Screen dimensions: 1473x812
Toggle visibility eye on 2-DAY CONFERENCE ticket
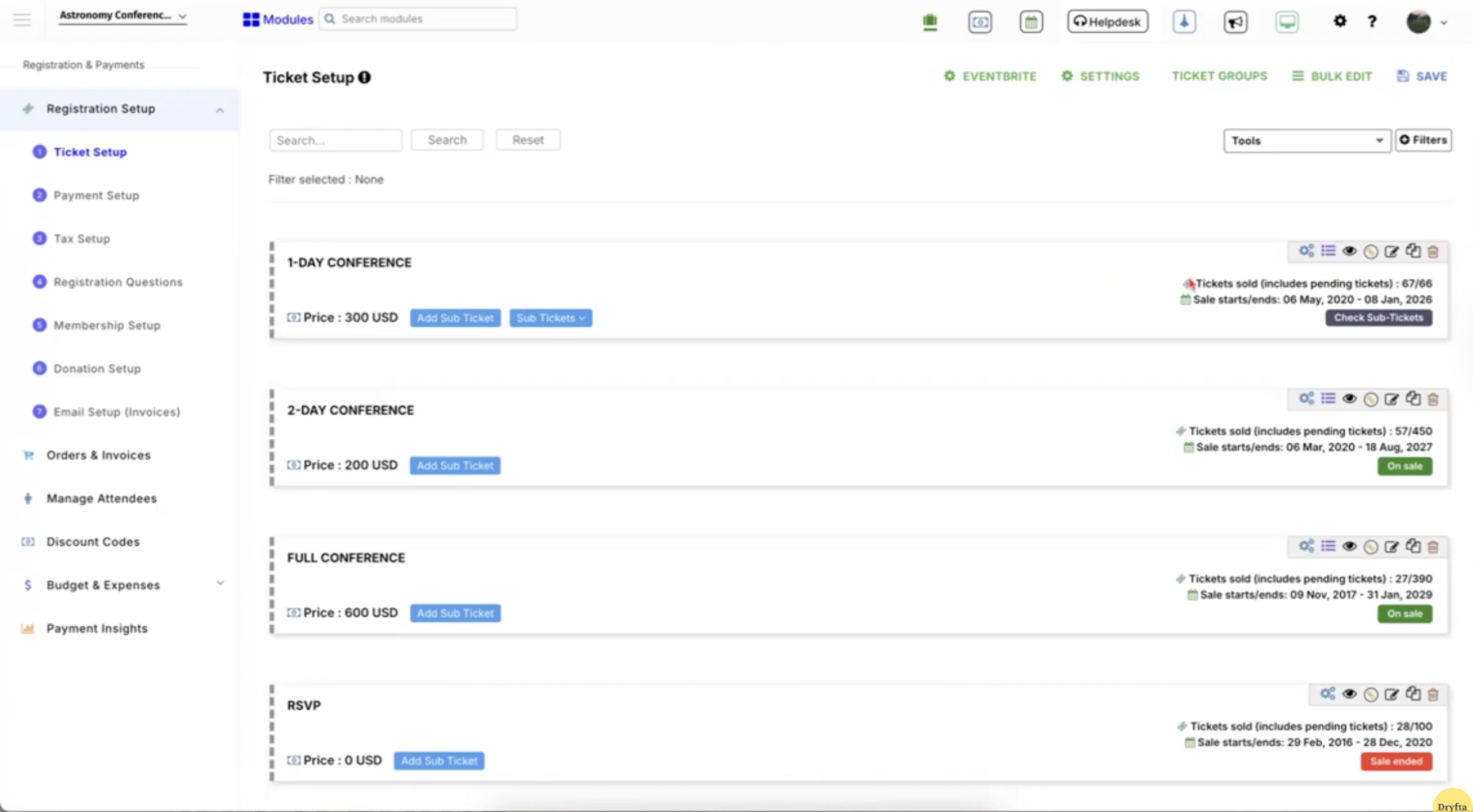1349,399
